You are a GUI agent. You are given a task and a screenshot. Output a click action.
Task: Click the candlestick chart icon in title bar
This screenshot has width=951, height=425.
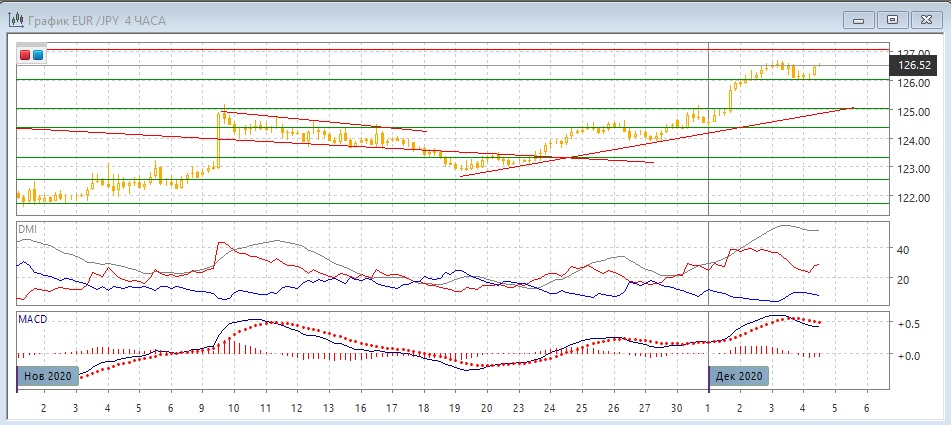(x=16, y=18)
